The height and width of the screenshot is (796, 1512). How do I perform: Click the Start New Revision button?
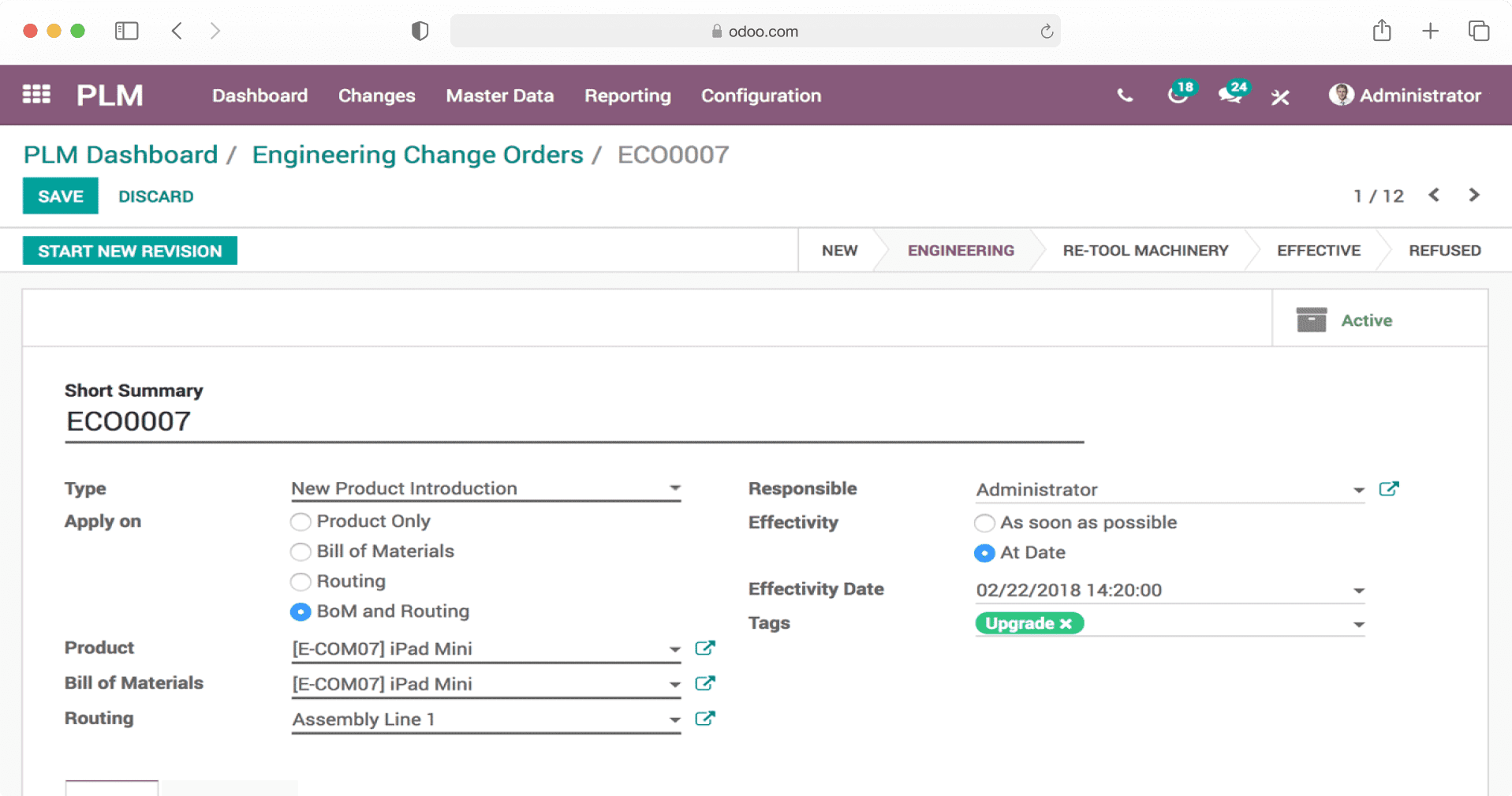tap(130, 251)
